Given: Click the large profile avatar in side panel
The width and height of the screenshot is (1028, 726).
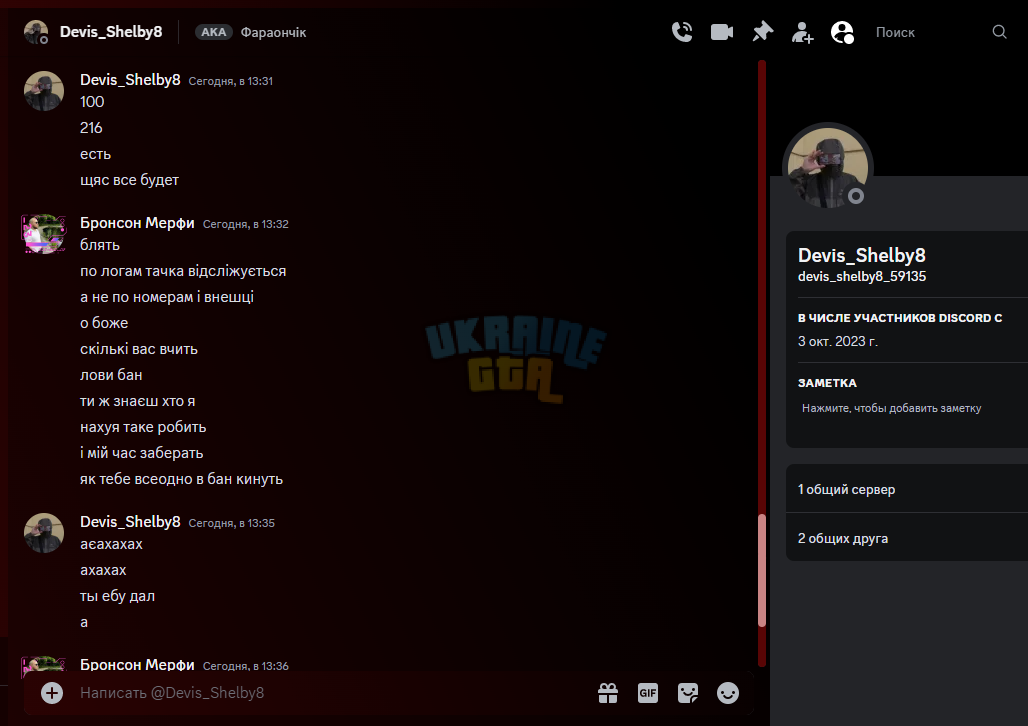Looking at the screenshot, I should (828, 168).
